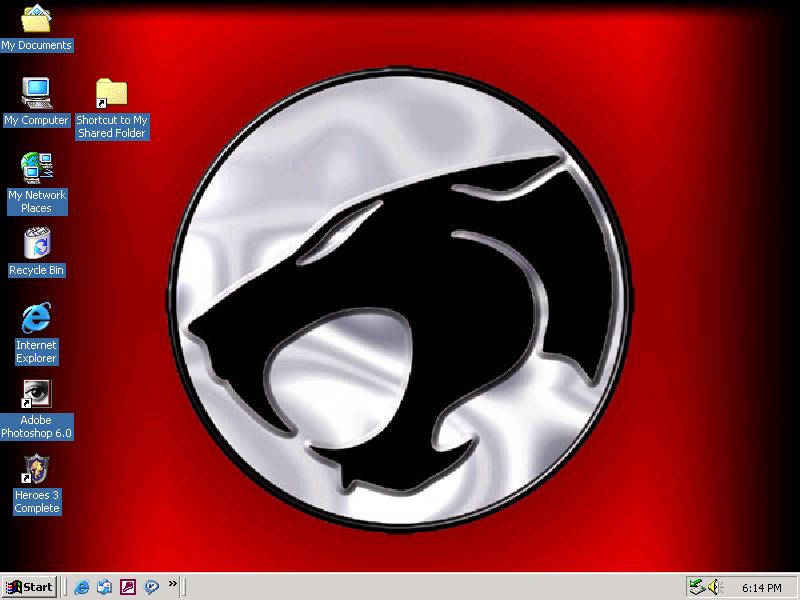The width and height of the screenshot is (800, 600).
Task: Click the maroon key icon in Quick Launch
Action: tap(128, 587)
